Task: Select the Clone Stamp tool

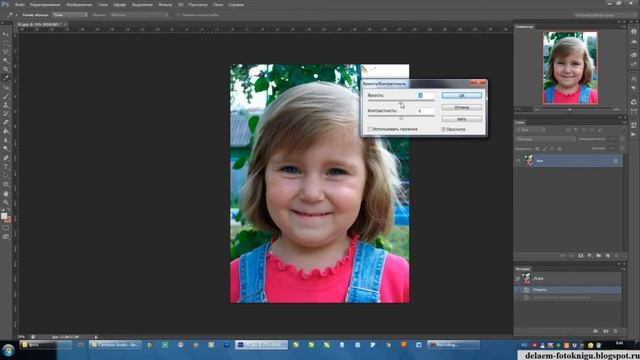Action: tap(6, 105)
